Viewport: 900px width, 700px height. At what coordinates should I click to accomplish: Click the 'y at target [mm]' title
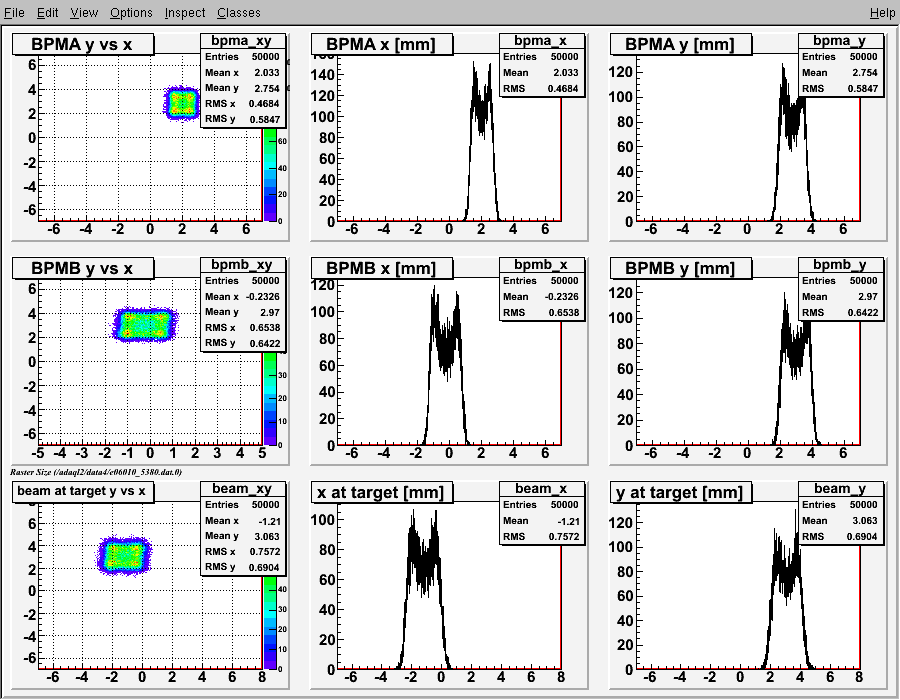click(680, 492)
